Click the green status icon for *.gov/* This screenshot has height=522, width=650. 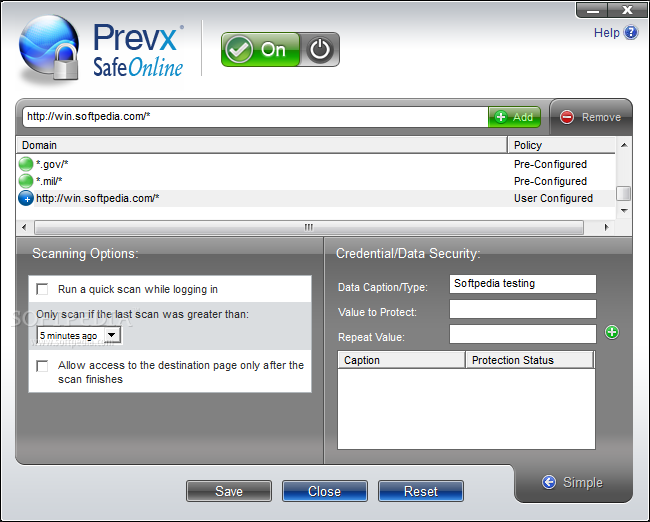[x=26, y=164]
